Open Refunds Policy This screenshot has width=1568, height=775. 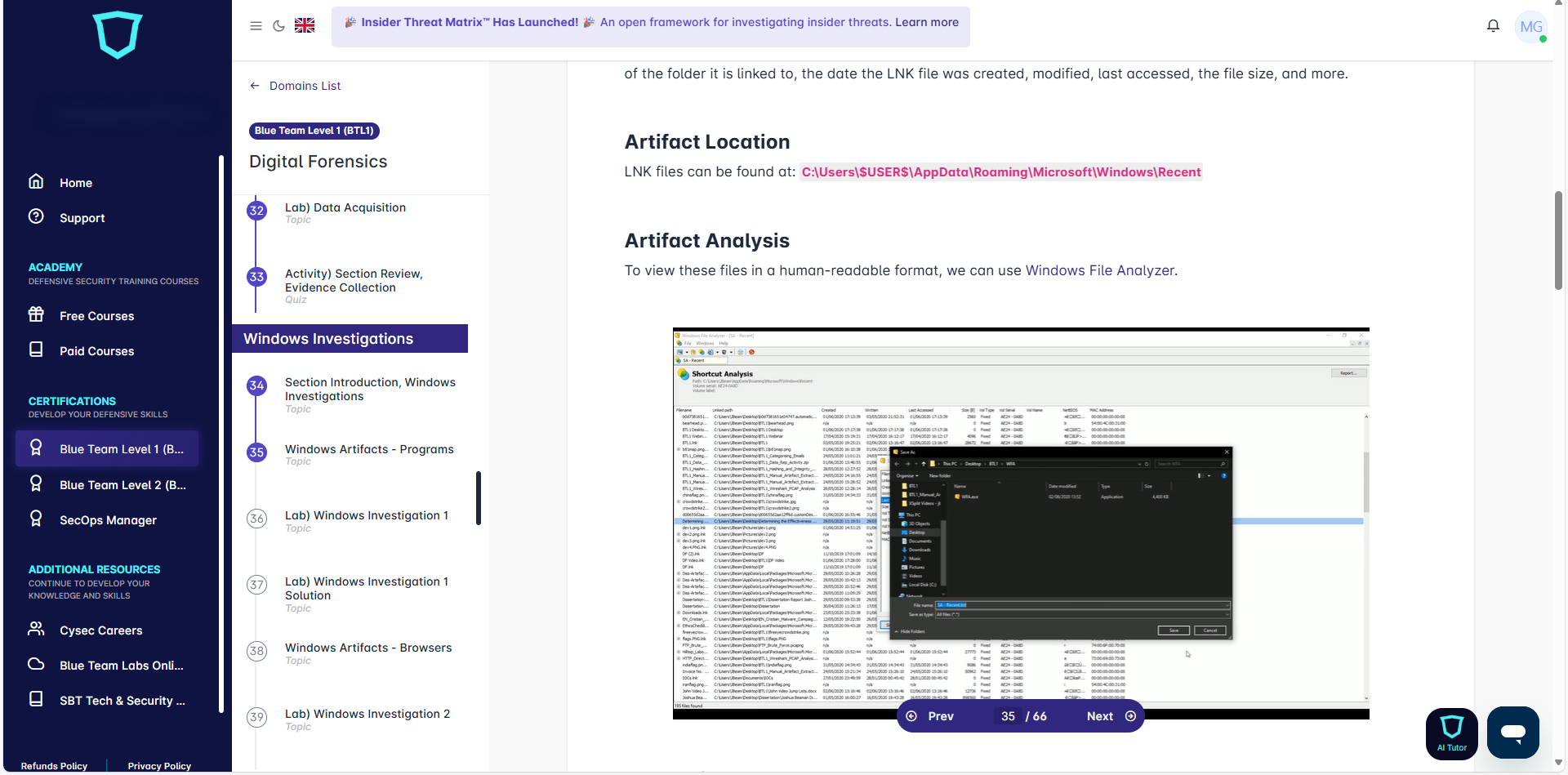coord(54,766)
